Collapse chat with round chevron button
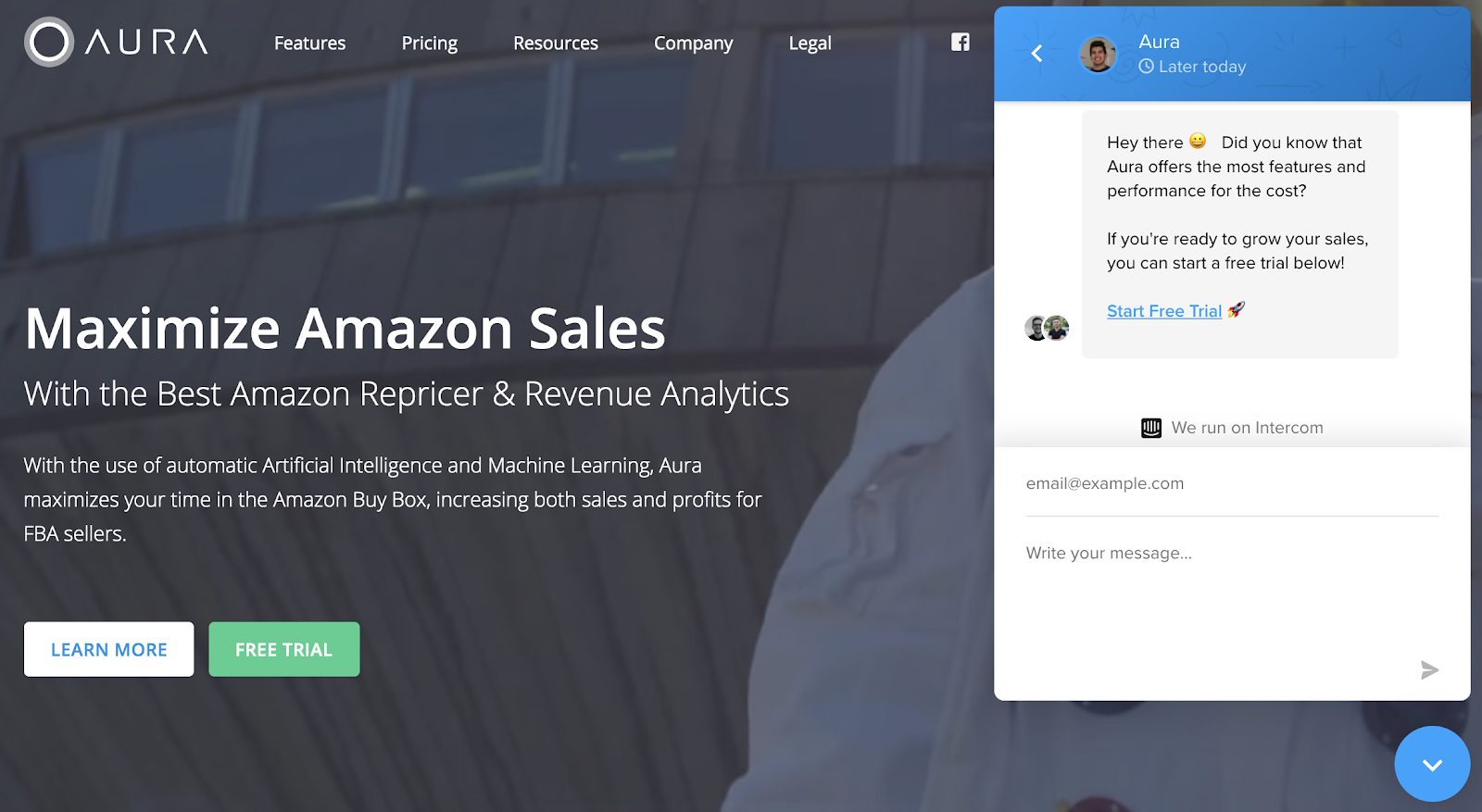 click(x=1432, y=764)
